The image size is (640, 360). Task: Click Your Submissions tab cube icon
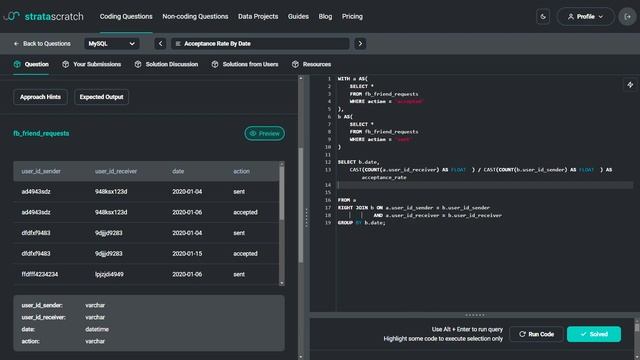coord(66,64)
